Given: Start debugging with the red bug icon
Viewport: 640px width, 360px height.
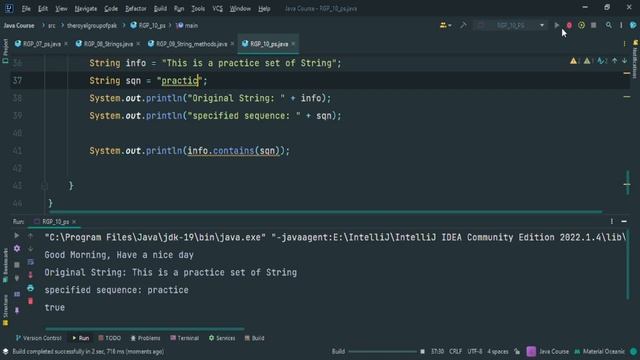Looking at the screenshot, I should (569, 25).
